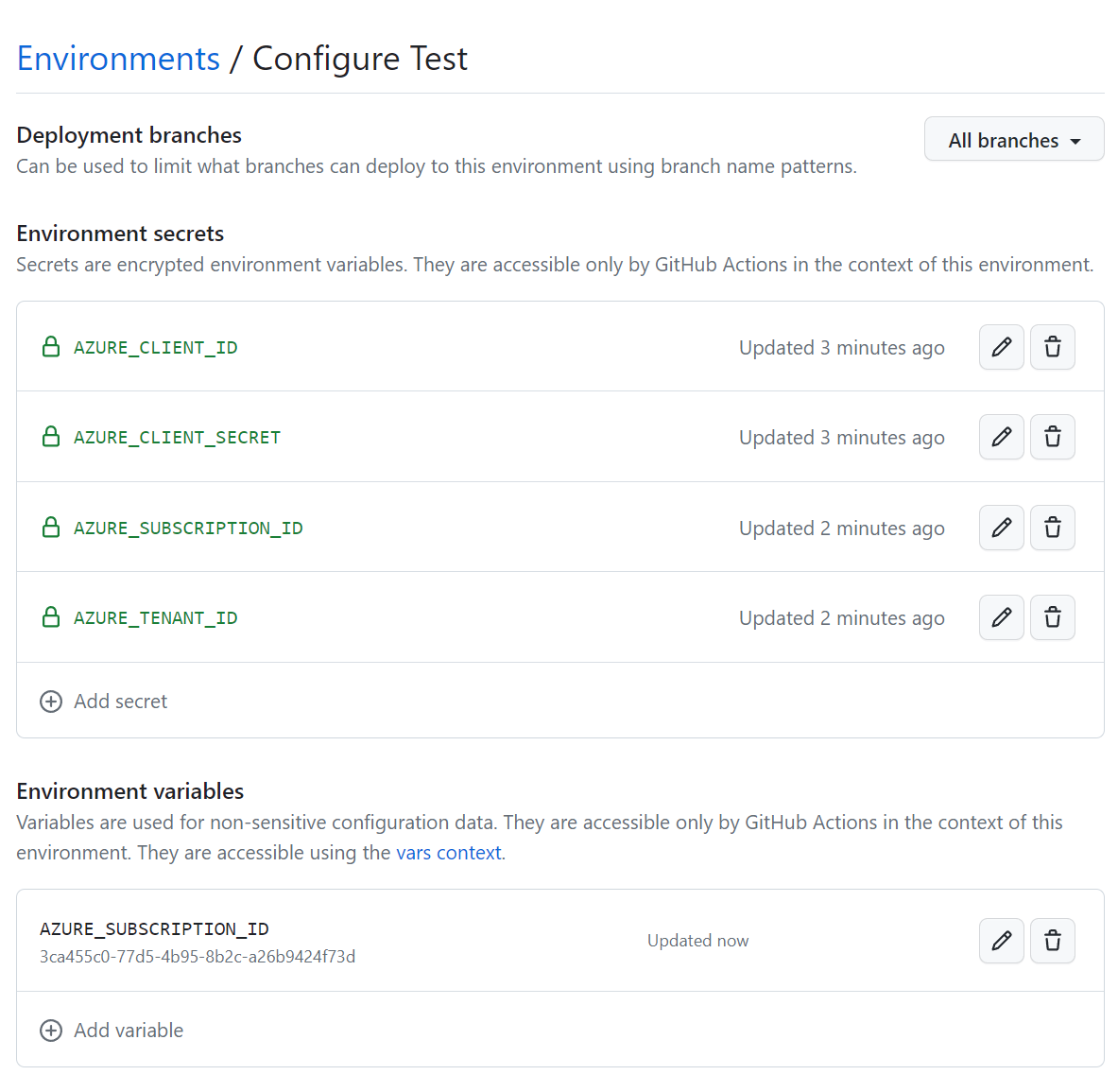The height and width of the screenshot is (1092, 1118).
Task: Click the AZURE_TENANT_ID secret name
Action: click(x=155, y=618)
